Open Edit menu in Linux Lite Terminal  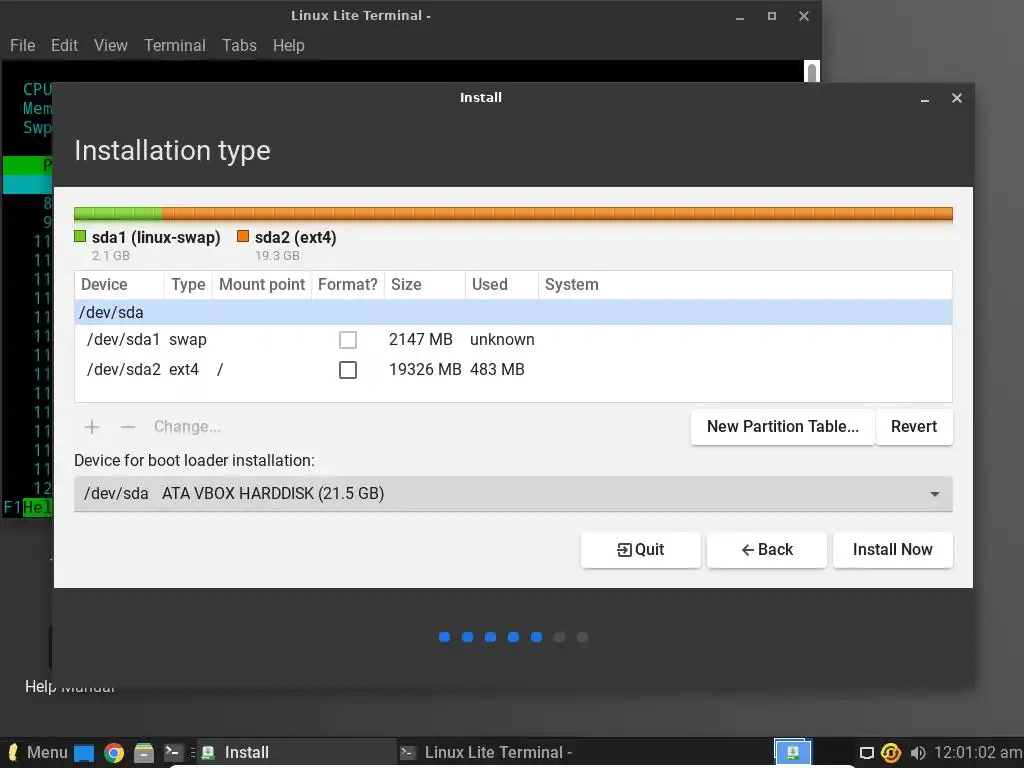pyautogui.click(x=64, y=46)
